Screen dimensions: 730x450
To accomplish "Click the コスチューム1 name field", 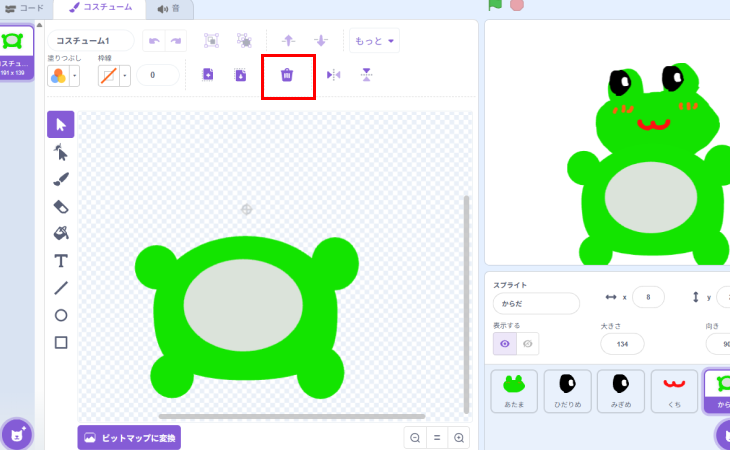I will pos(90,41).
